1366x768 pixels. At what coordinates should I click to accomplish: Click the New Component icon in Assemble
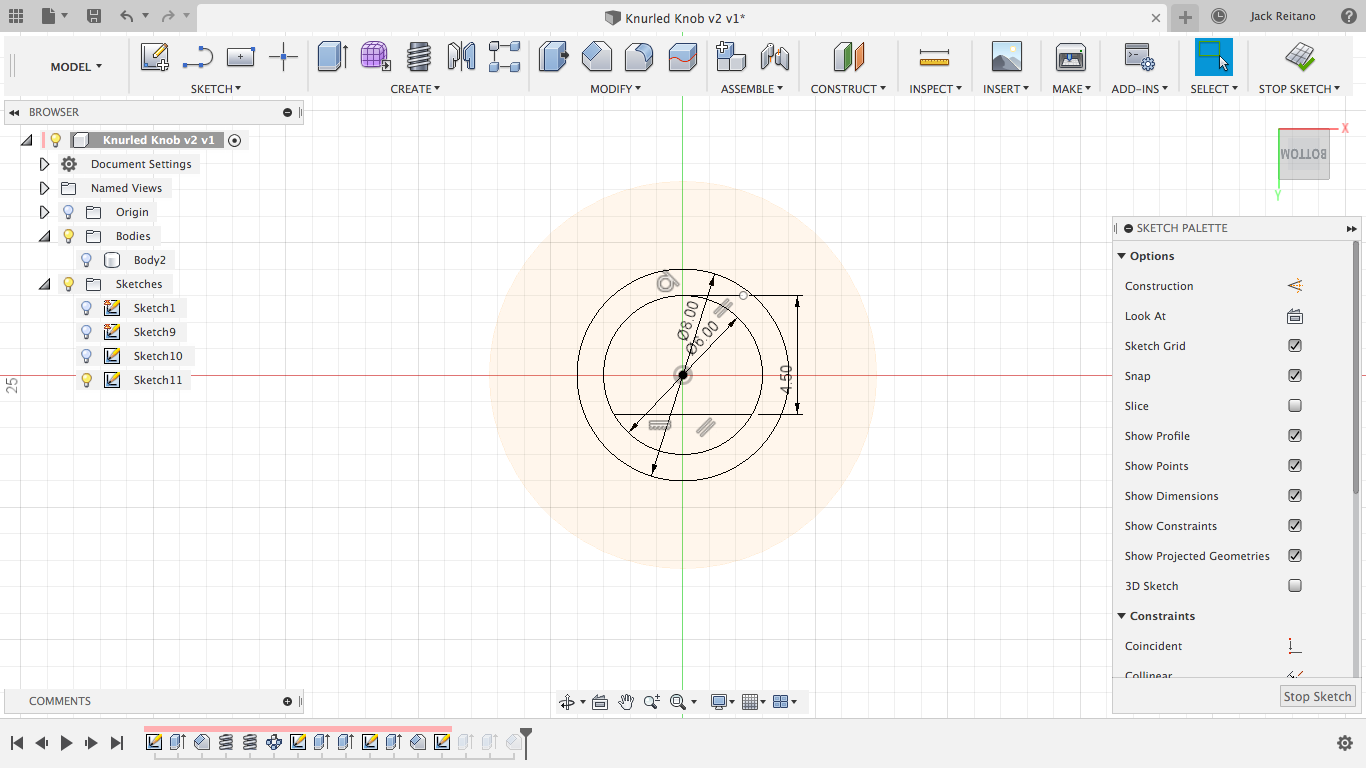(x=731, y=57)
